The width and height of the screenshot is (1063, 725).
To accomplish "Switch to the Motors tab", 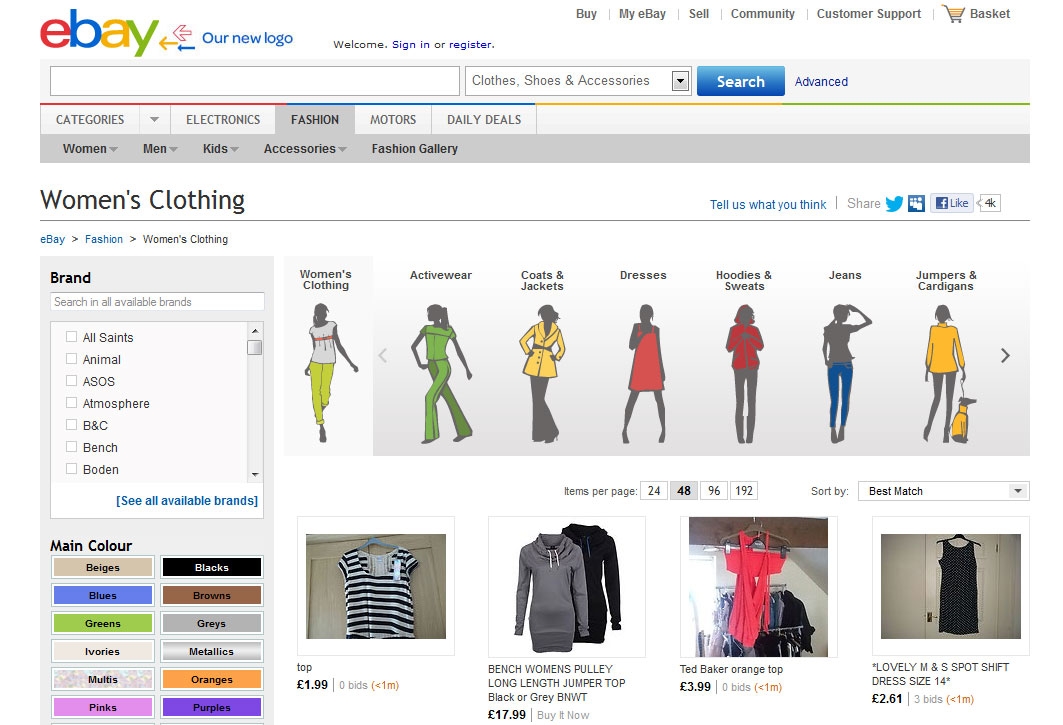I will [392, 119].
